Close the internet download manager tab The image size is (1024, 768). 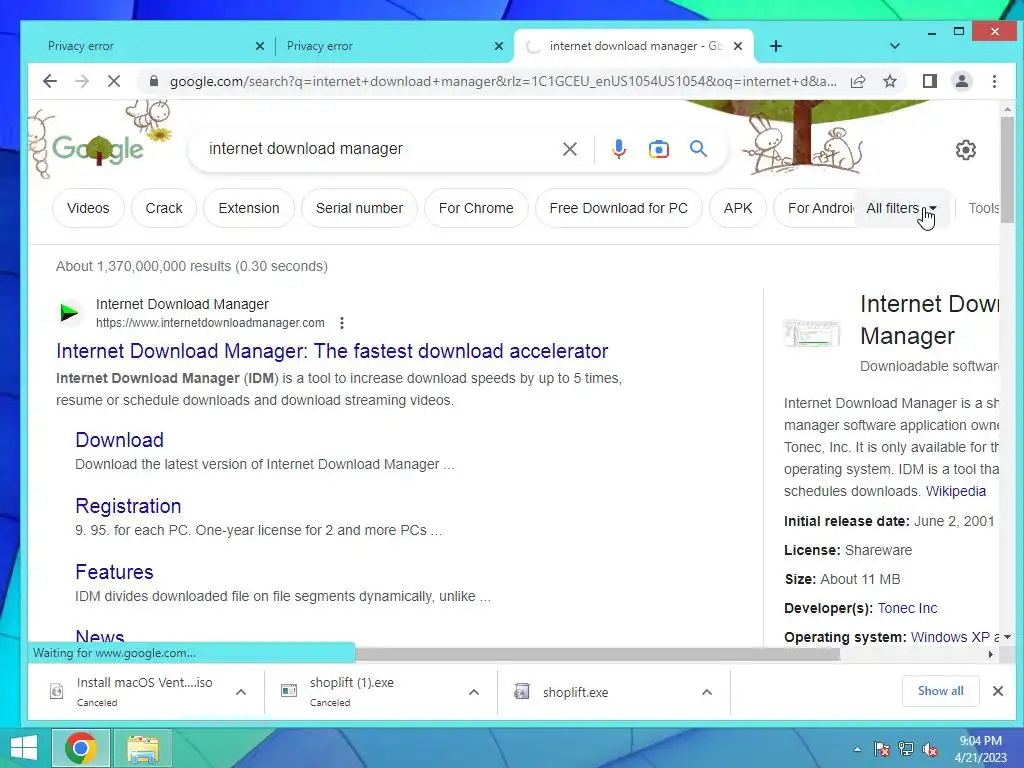click(x=737, y=46)
